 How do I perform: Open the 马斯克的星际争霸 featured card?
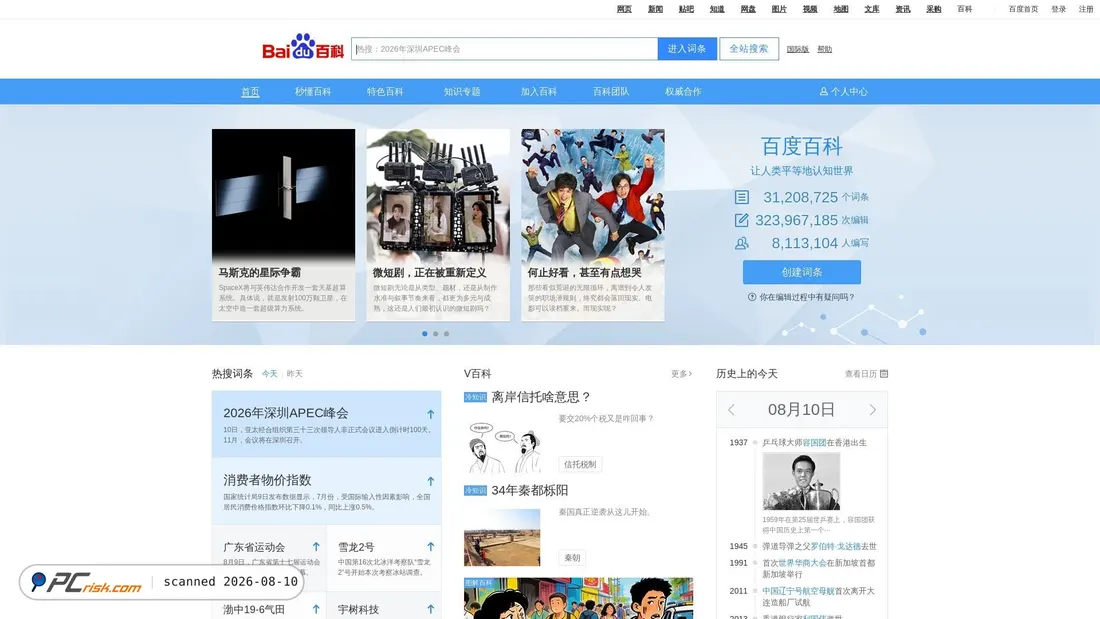(283, 225)
